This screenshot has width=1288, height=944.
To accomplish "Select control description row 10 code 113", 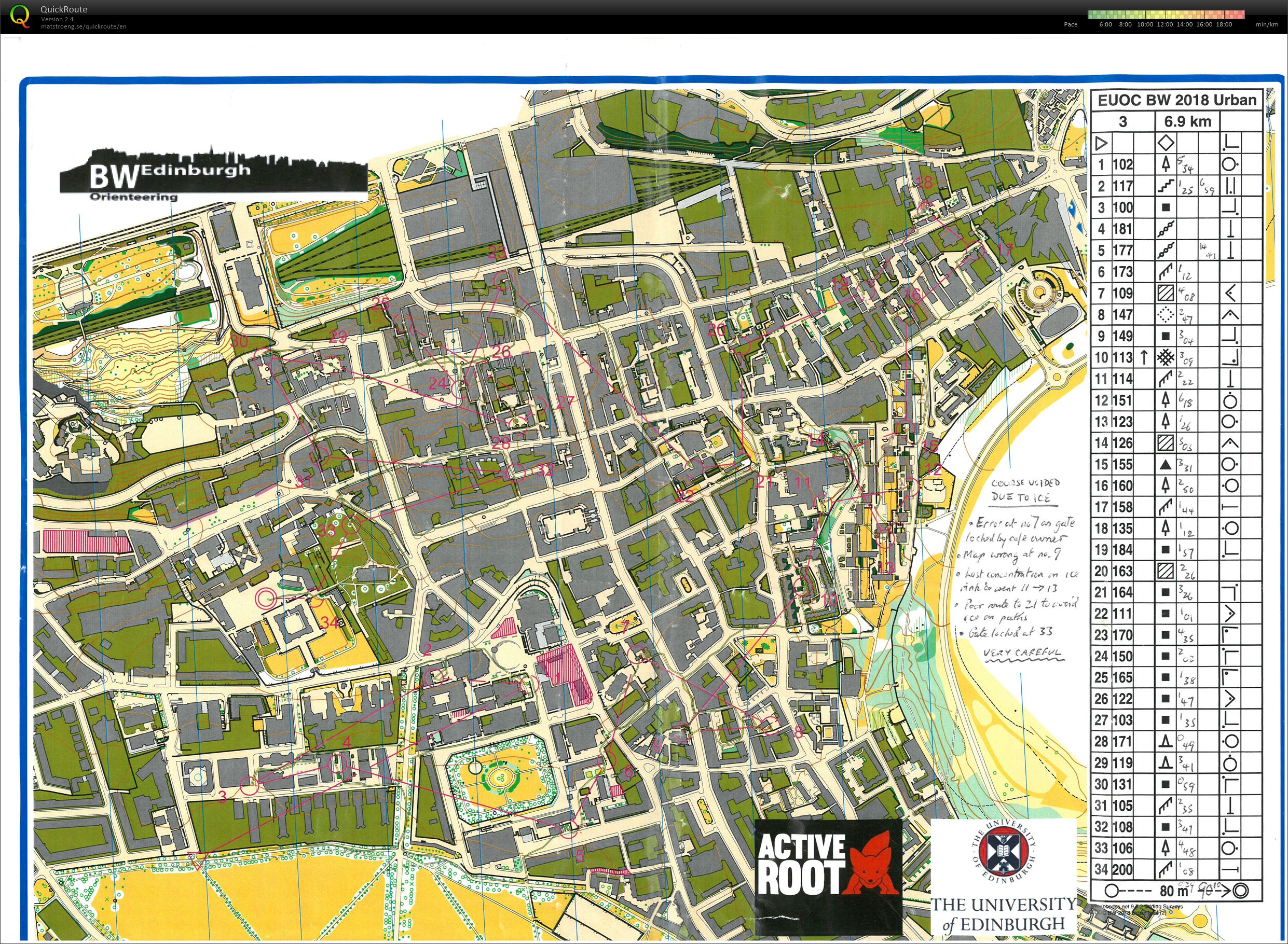I will pos(1176,358).
